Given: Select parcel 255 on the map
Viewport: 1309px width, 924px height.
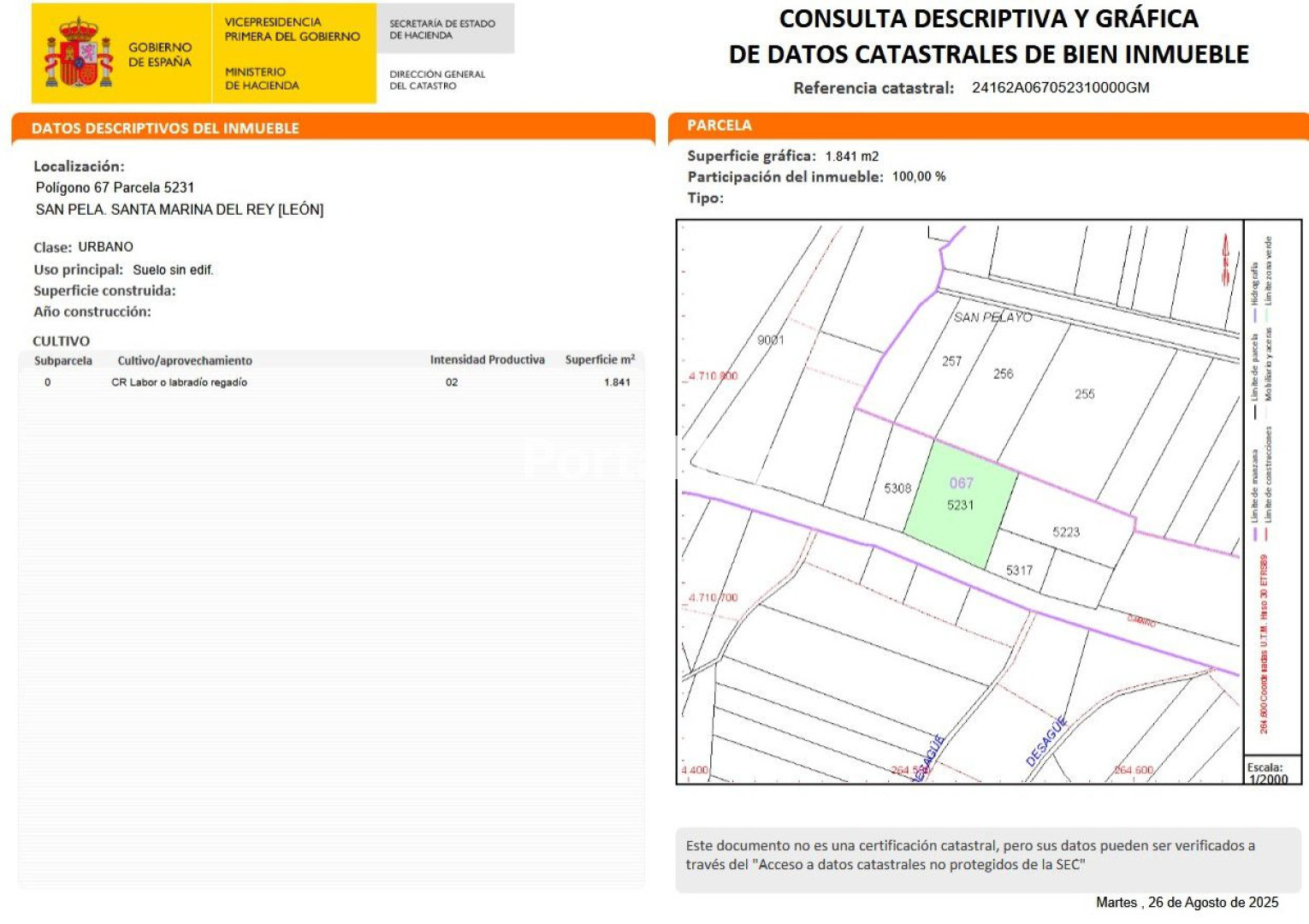Looking at the screenshot, I should (x=1084, y=394).
